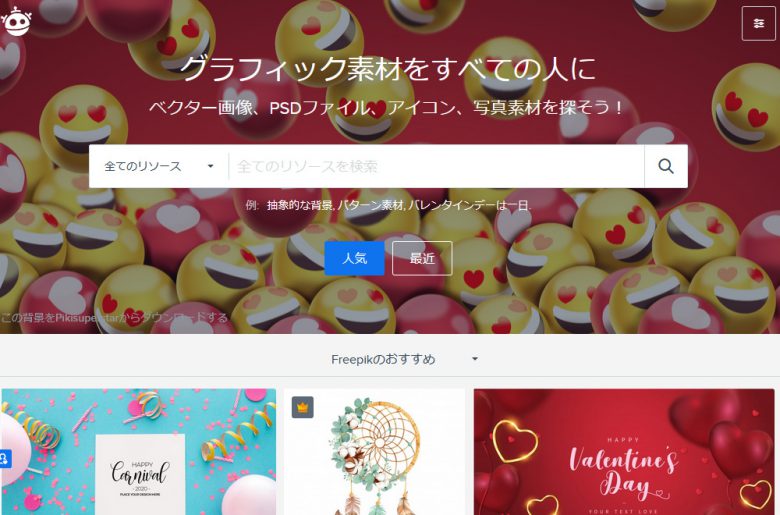
Task: Click the blue person icon on the left edge
Action: pyautogui.click(x=5, y=458)
